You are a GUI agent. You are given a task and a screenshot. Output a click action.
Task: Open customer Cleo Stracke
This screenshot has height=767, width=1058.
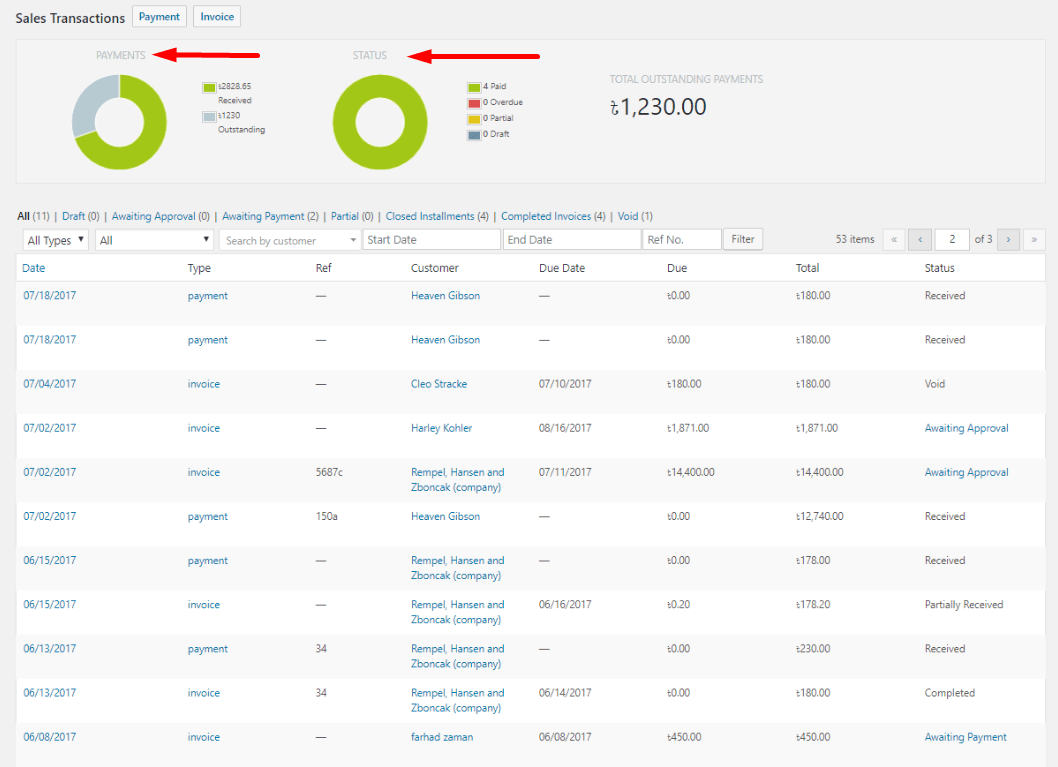pos(439,384)
